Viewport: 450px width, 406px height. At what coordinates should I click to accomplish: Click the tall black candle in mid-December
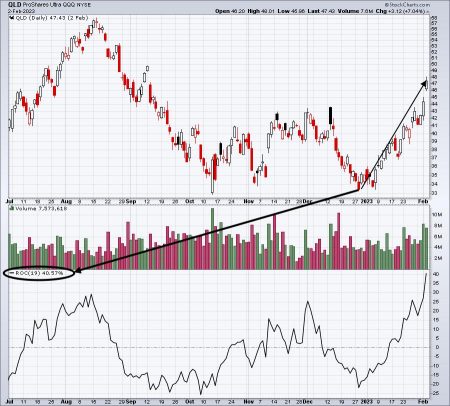pos(331,115)
